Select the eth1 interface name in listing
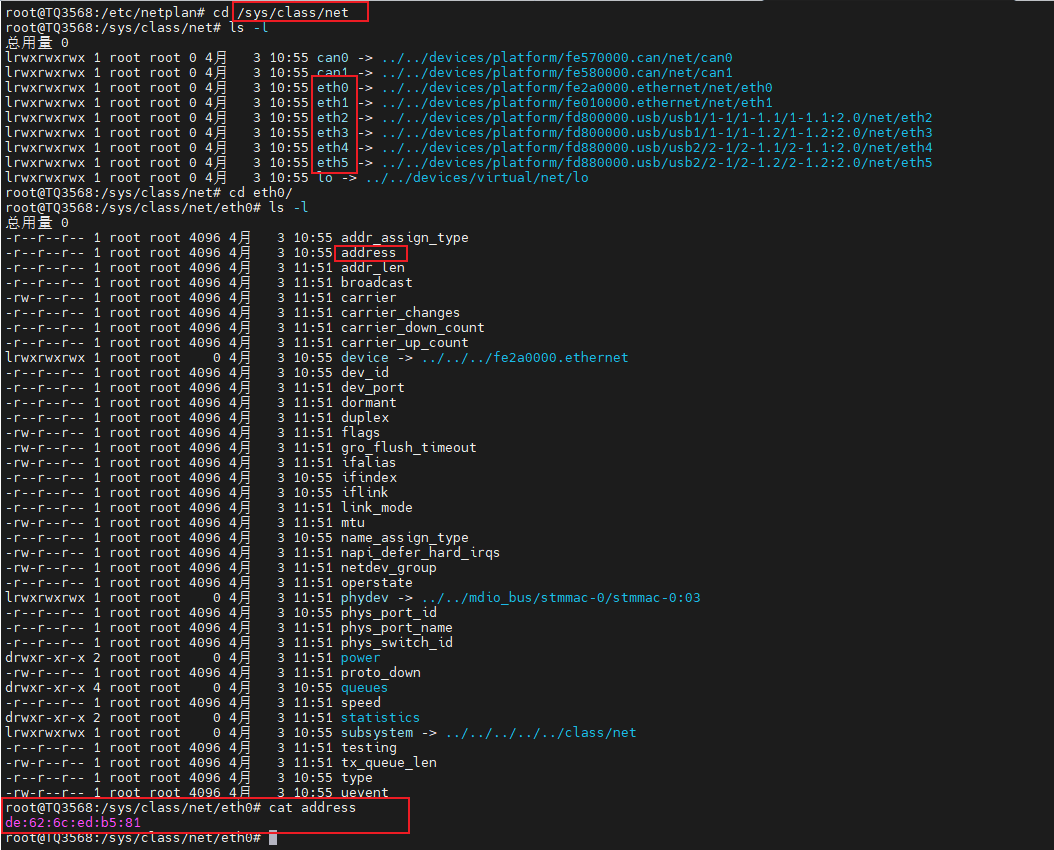The width and height of the screenshot is (1054, 850). tap(333, 103)
